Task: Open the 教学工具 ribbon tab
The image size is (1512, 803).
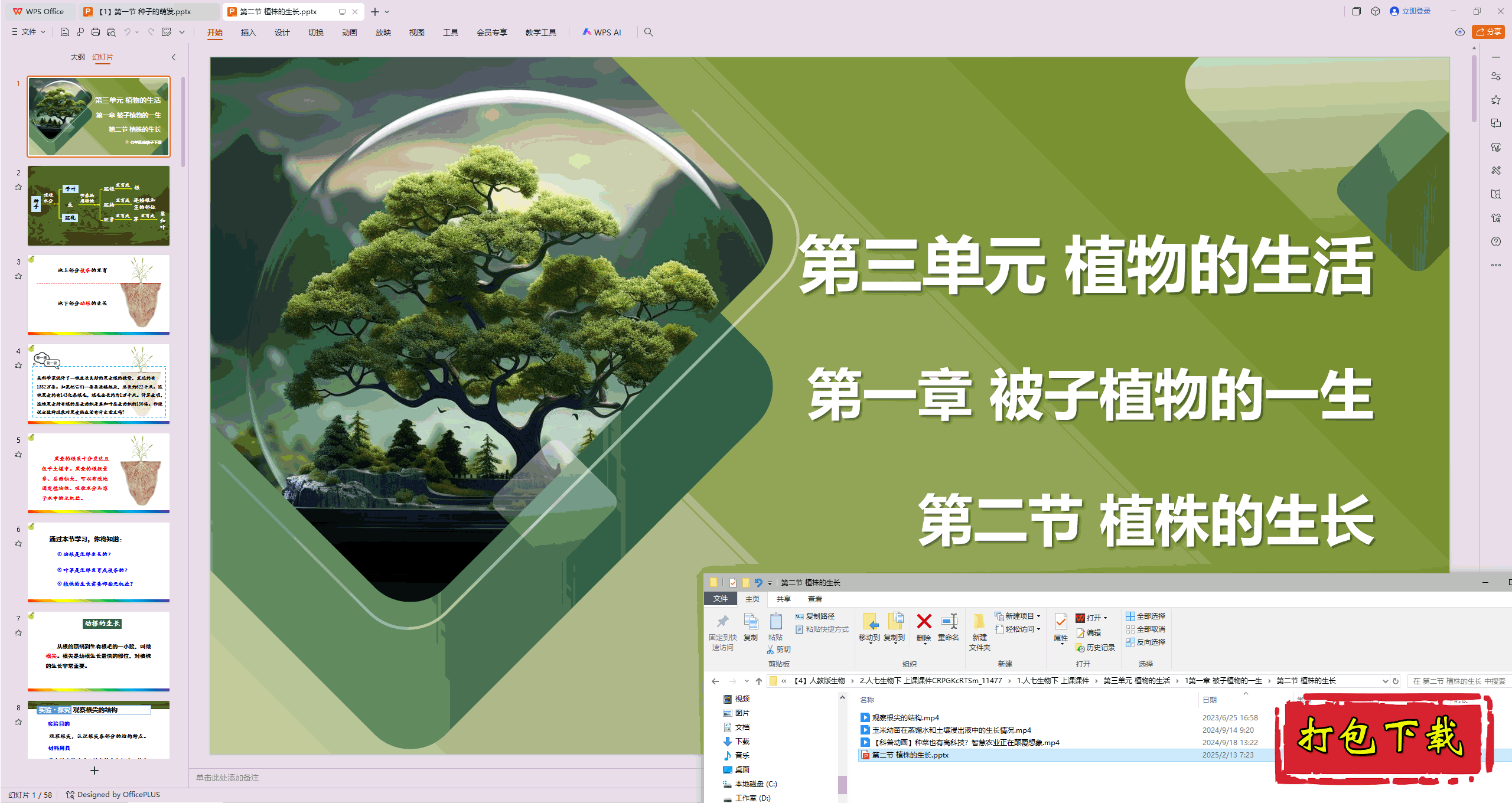Action: [541, 32]
